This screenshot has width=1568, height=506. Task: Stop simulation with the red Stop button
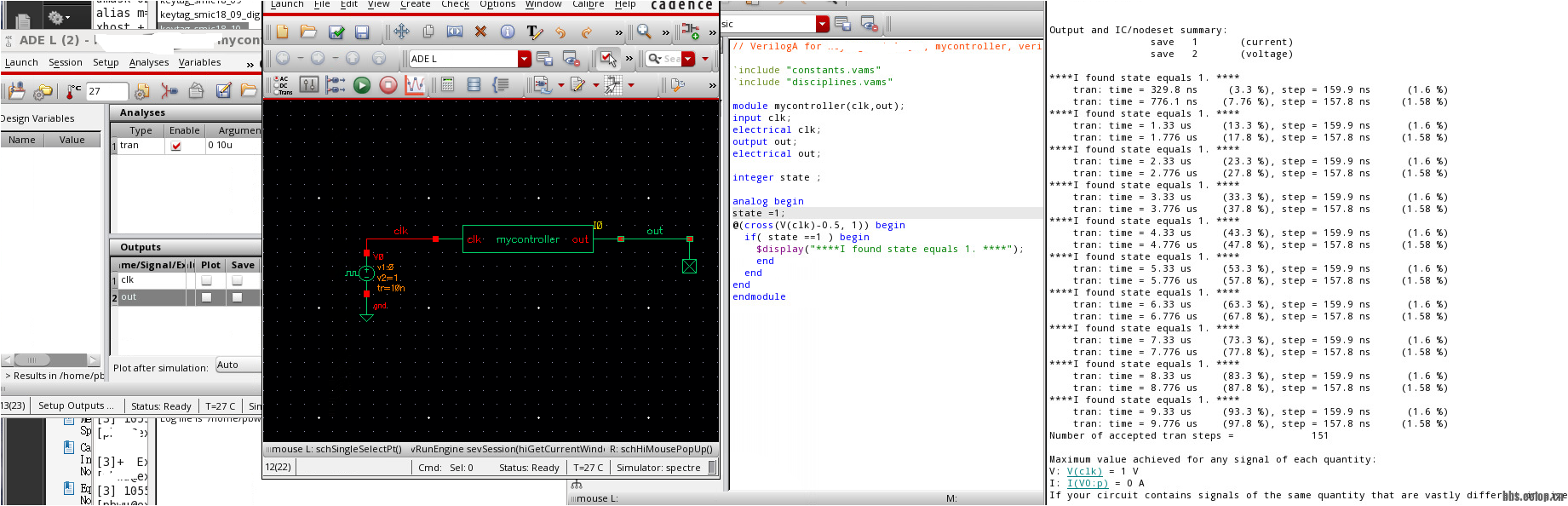pos(388,84)
